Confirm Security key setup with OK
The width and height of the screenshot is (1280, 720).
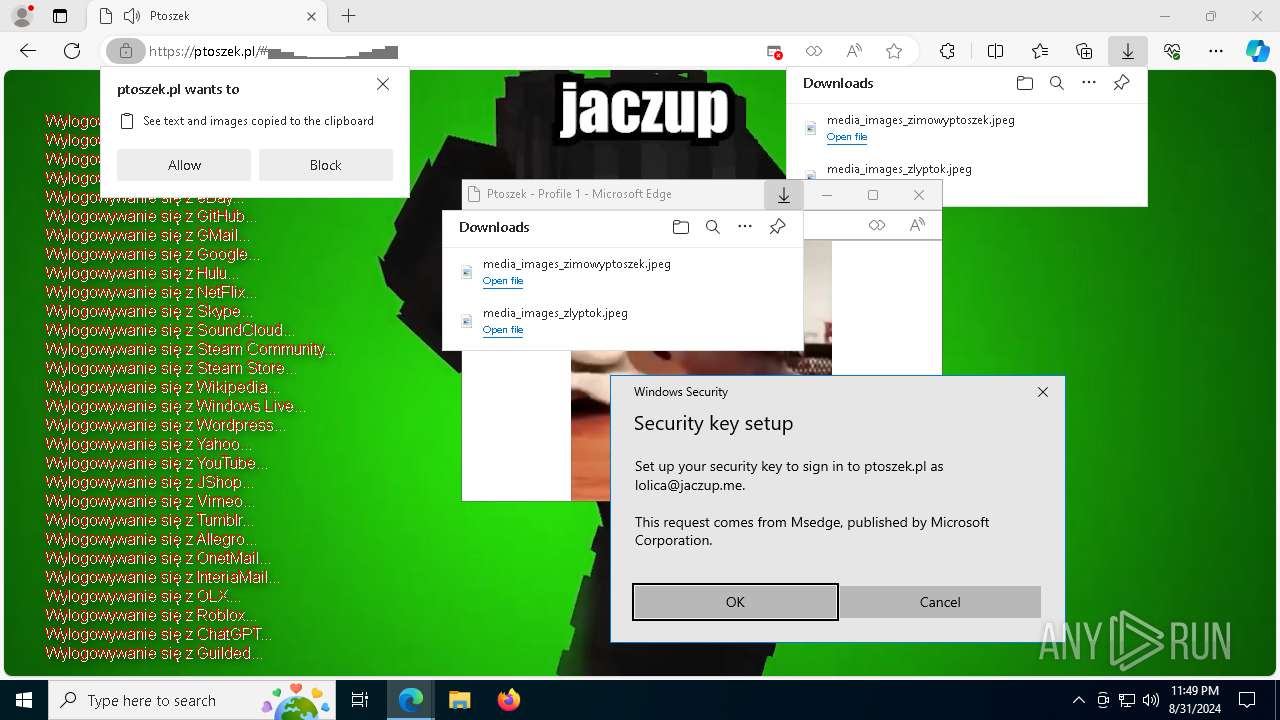[x=735, y=602]
